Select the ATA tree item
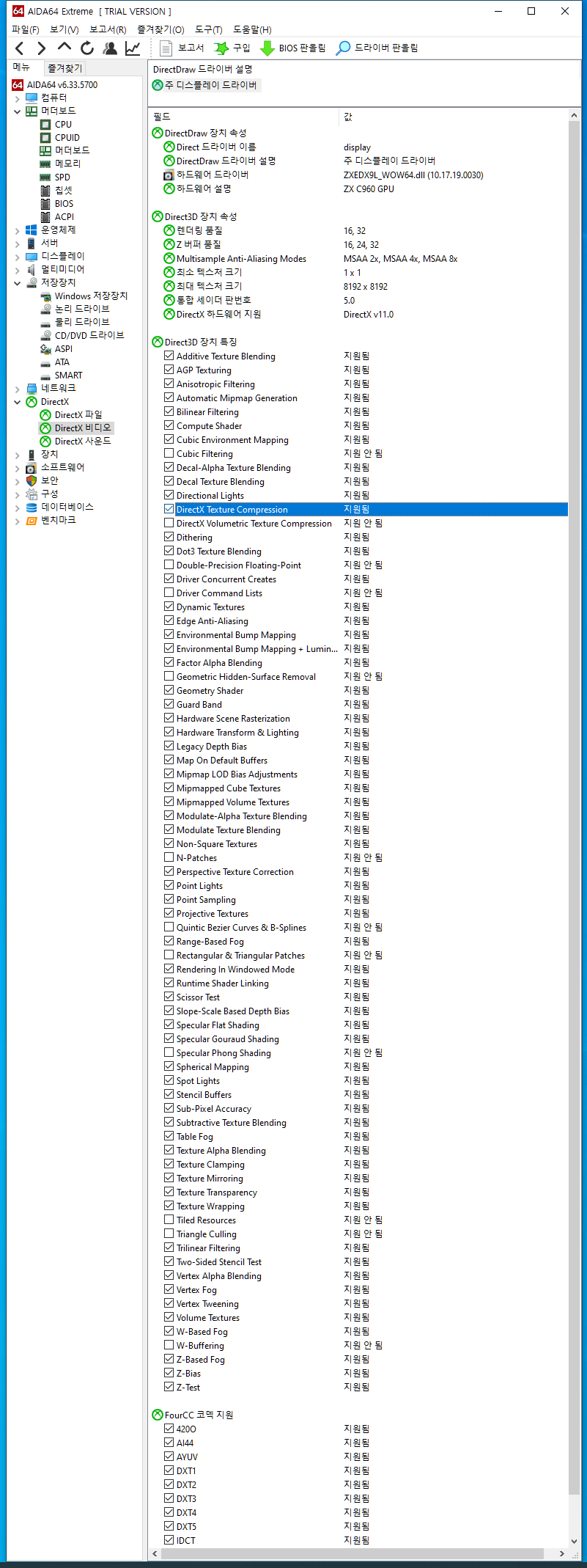The image size is (587, 1568). coord(62,362)
